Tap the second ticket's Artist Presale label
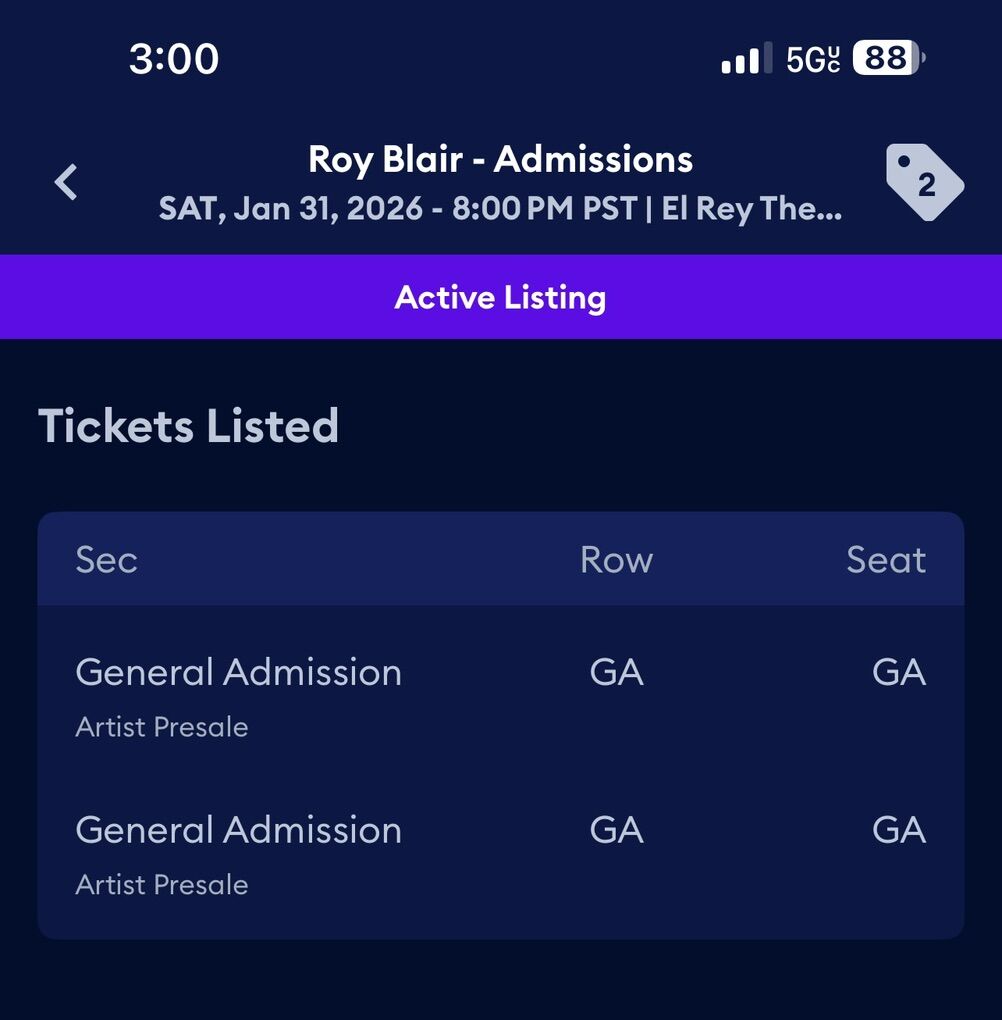1002x1020 pixels. (162, 885)
